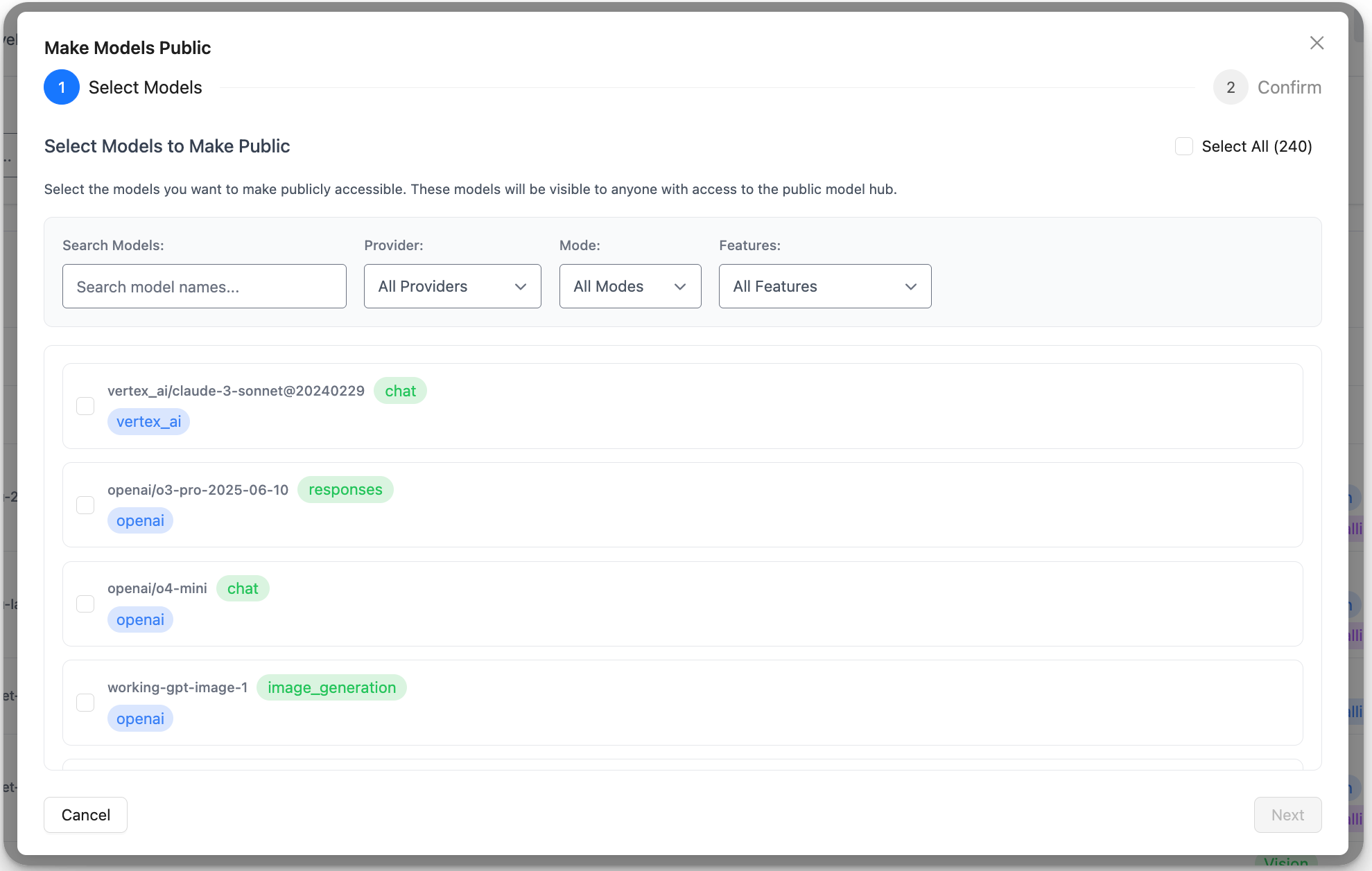Close the Make Models Public dialog
This screenshot has height=871, width=1372.
(x=1317, y=43)
